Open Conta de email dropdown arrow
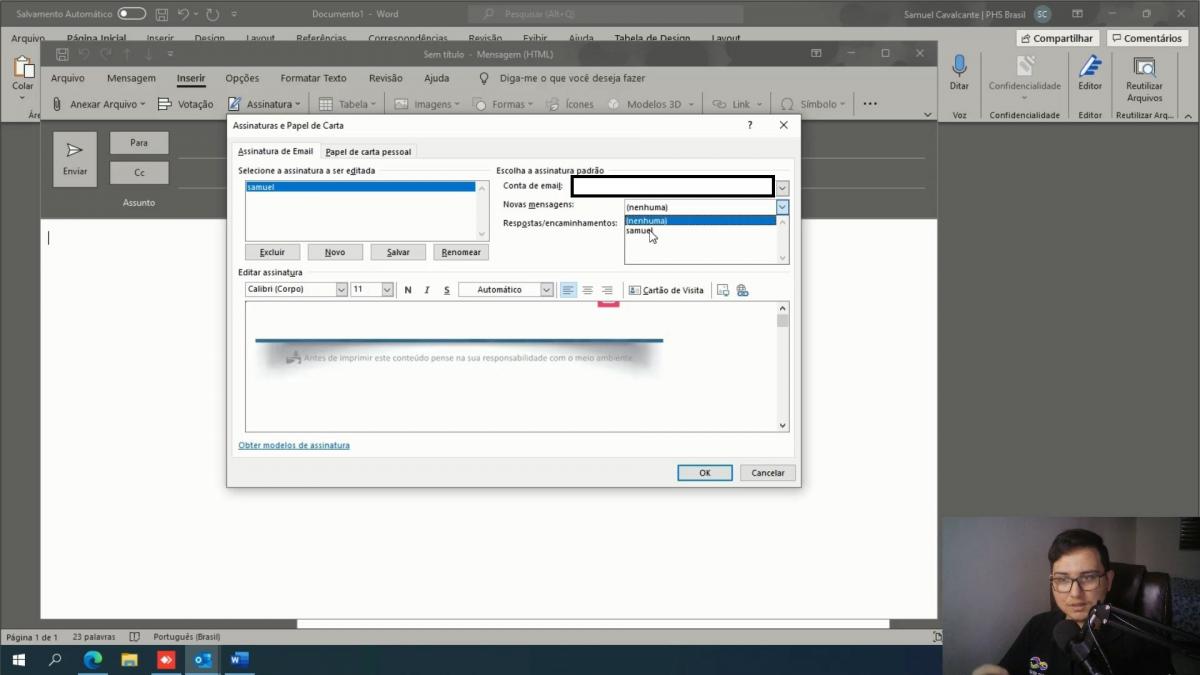 (782, 187)
